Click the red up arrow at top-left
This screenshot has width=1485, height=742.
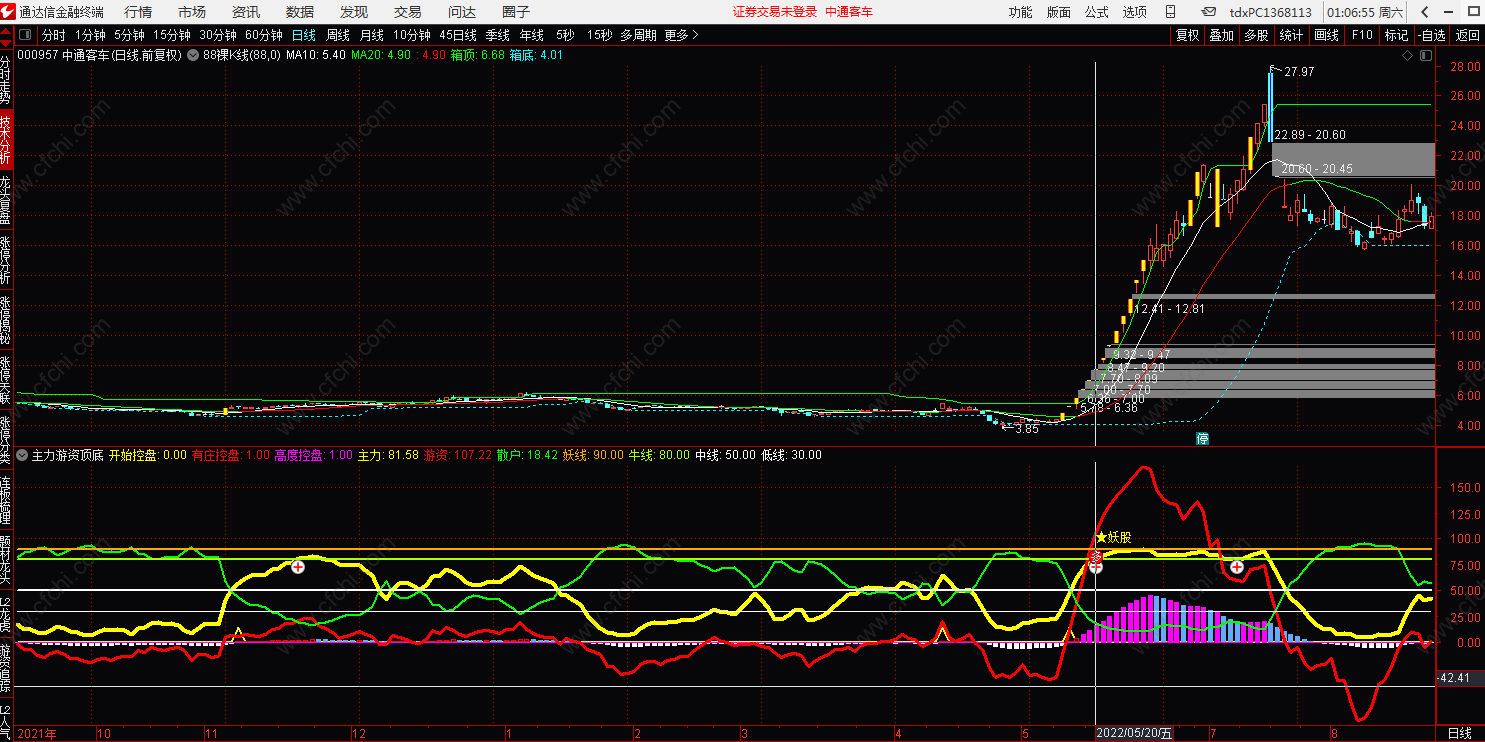(x=6, y=33)
